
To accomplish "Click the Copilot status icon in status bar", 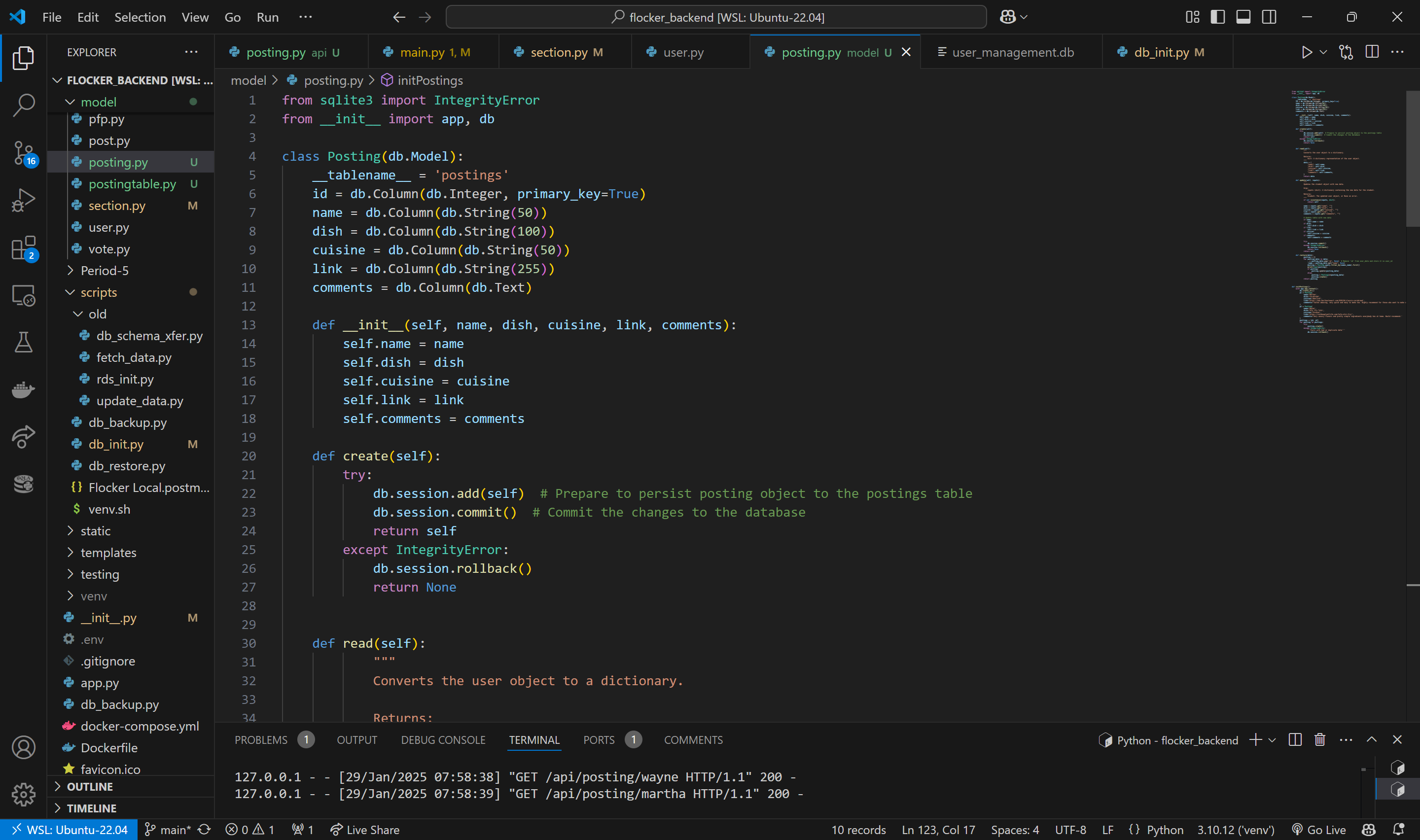I will pyautogui.click(x=1369, y=830).
